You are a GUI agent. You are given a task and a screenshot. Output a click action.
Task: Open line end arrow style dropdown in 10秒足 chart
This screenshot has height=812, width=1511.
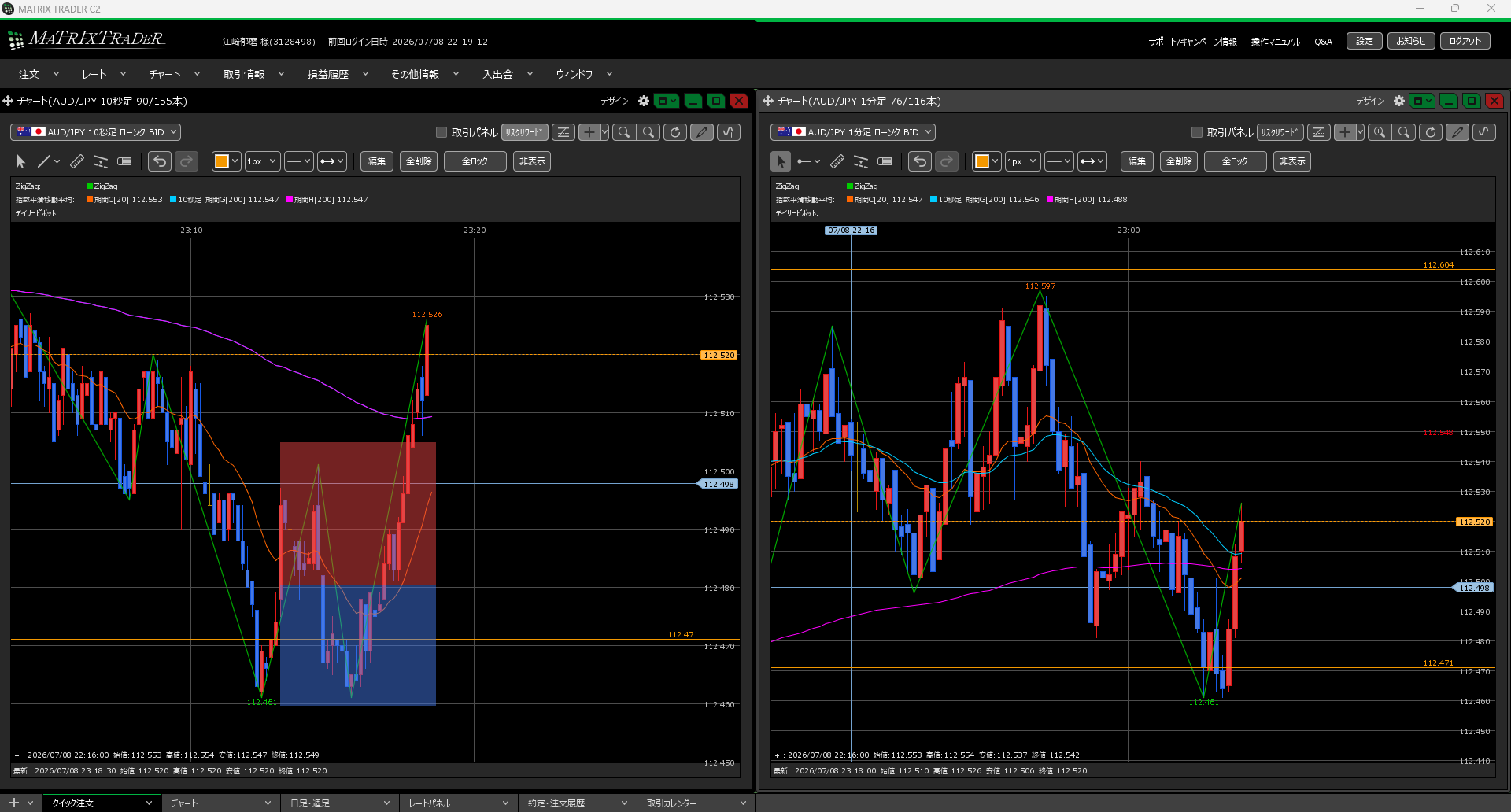(332, 161)
